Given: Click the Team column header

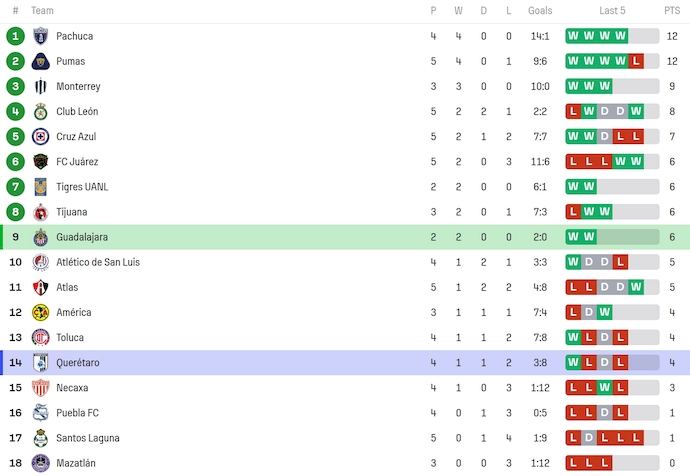Looking at the screenshot, I should coord(42,10).
